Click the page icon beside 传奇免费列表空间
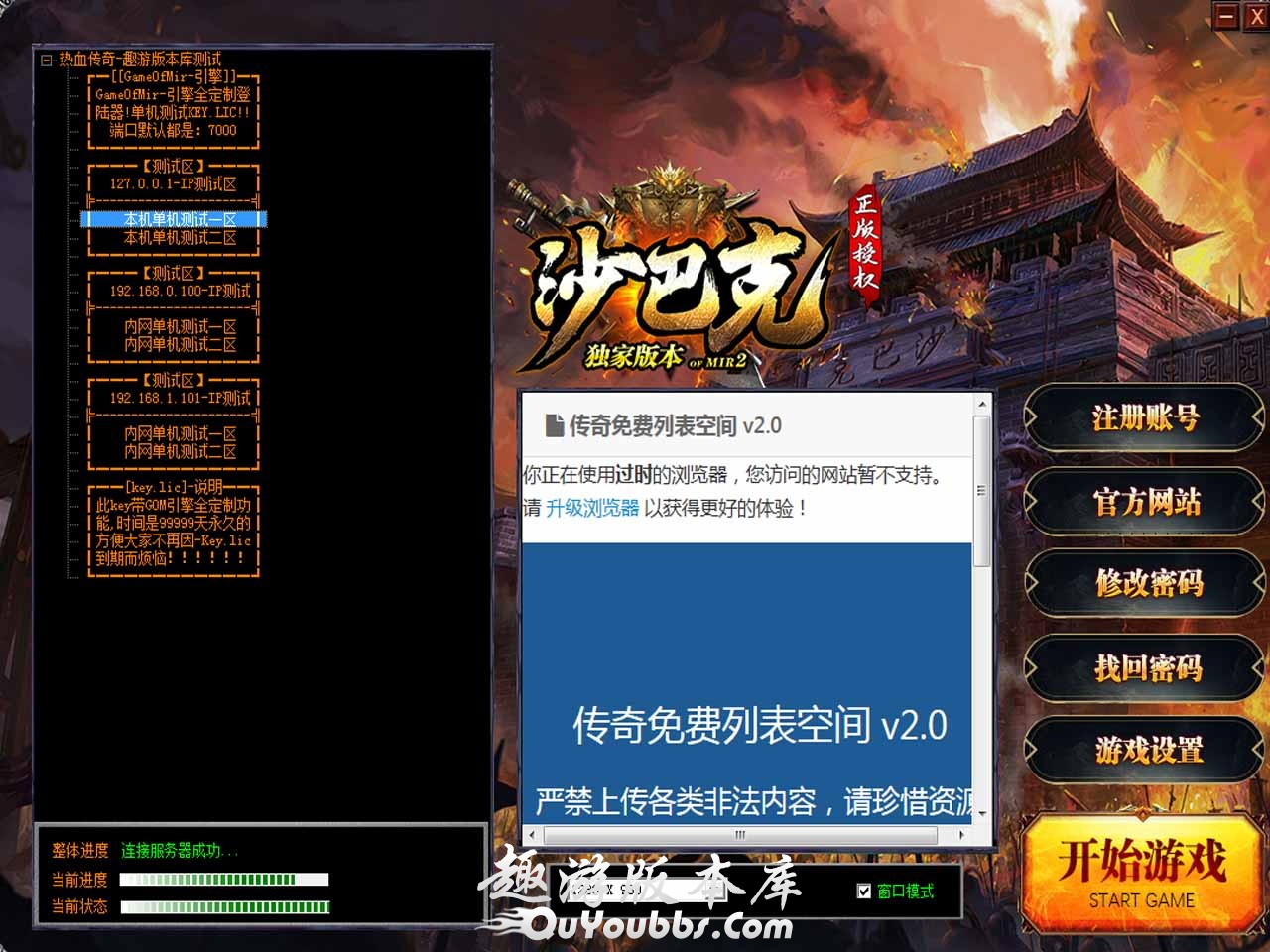 click(x=555, y=426)
